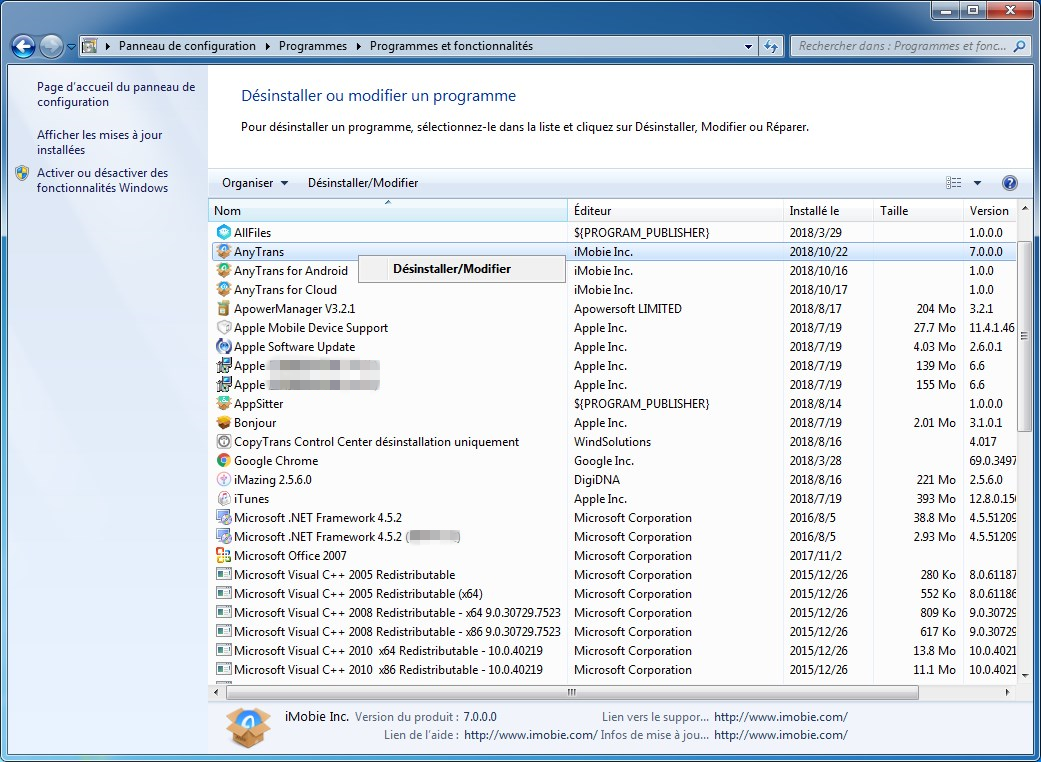Click the 2017/11/2 install date cell
This screenshot has width=1041, height=762.
pos(815,556)
